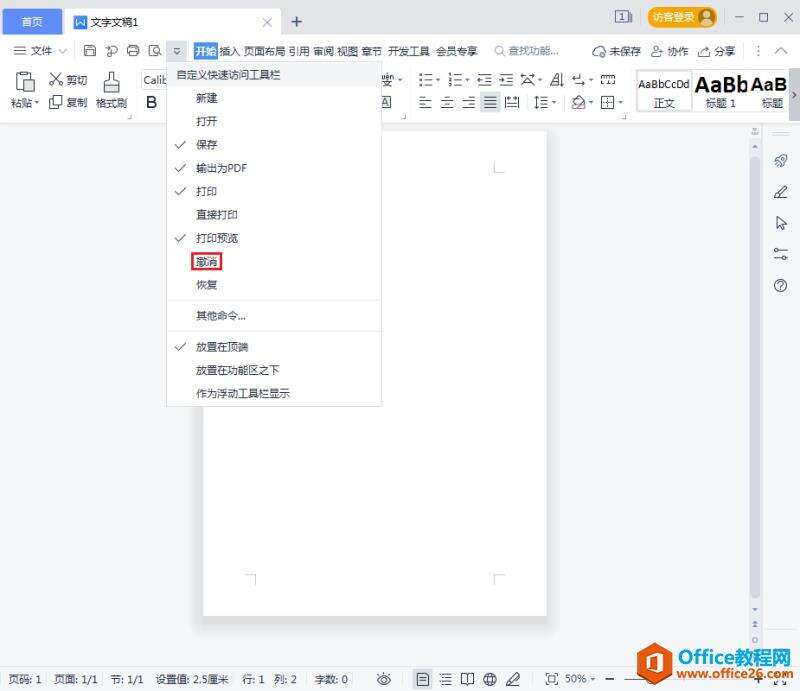Click the 访客登录 login button

pyautogui.click(x=682, y=17)
